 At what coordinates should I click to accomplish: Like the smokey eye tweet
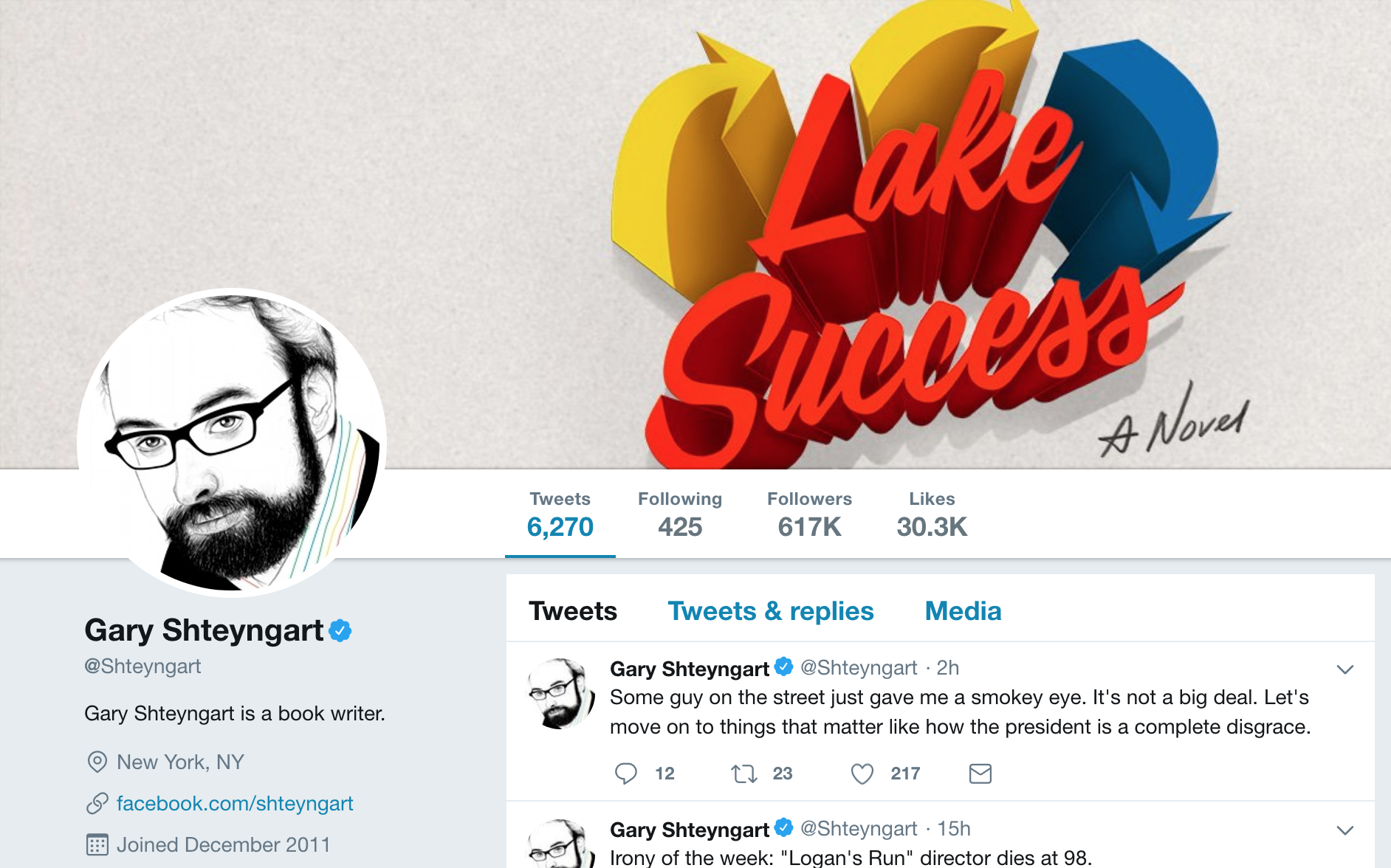[862, 774]
